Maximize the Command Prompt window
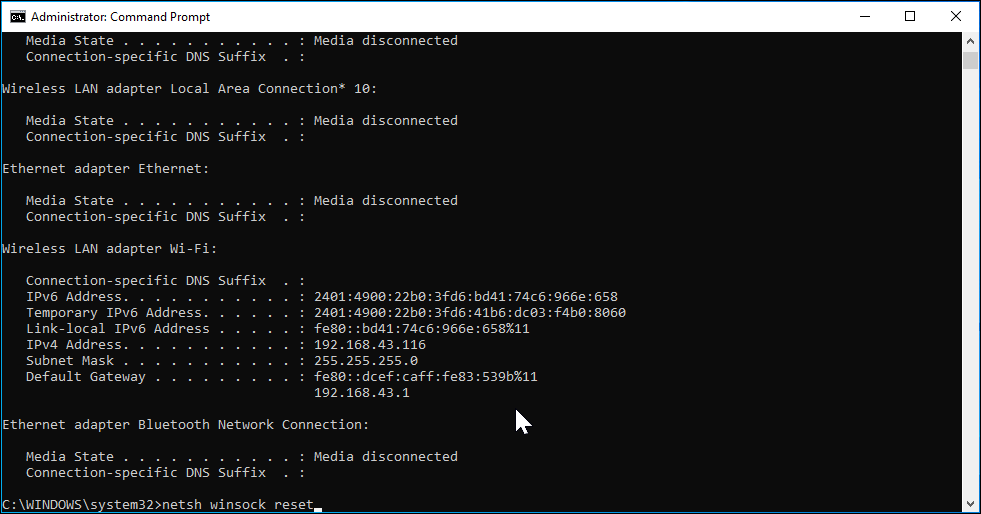 pos(910,17)
